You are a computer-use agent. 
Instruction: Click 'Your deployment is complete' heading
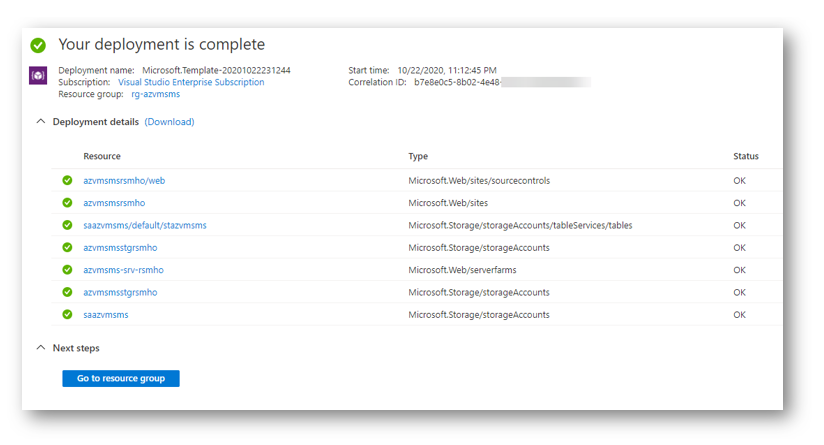click(x=161, y=44)
